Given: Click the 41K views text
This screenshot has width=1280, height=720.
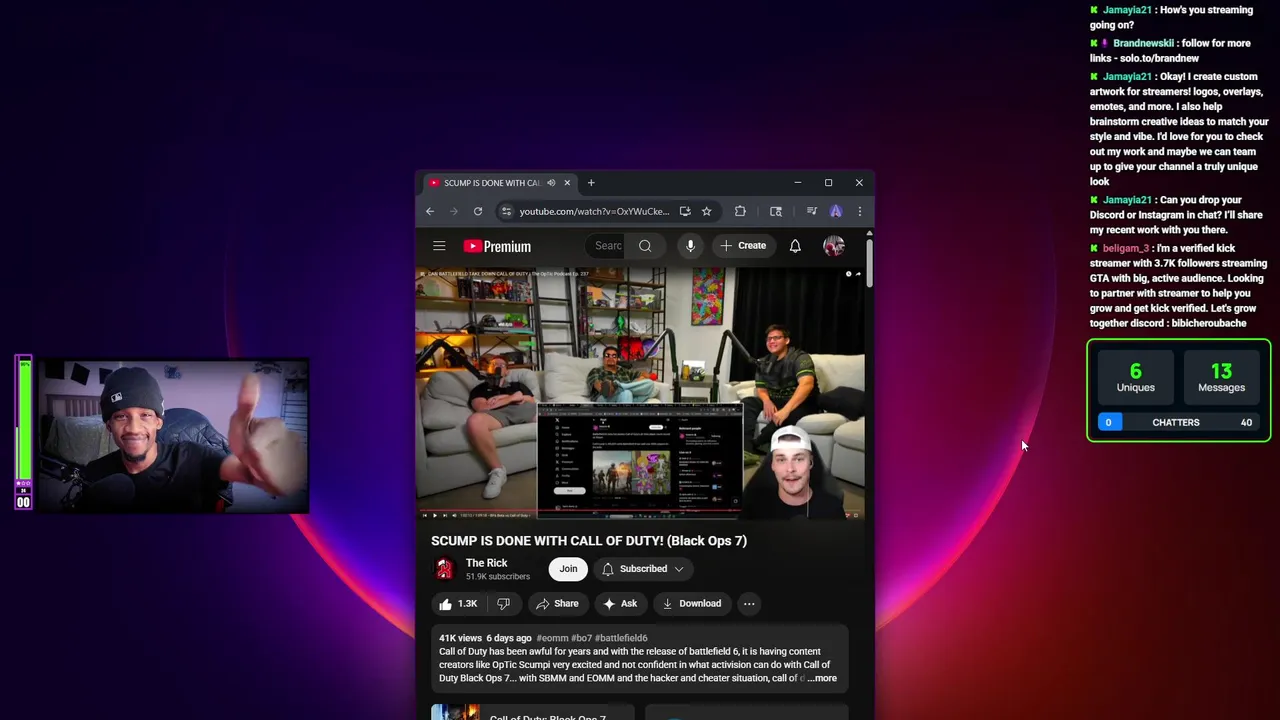Looking at the screenshot, I should point(460,638).
